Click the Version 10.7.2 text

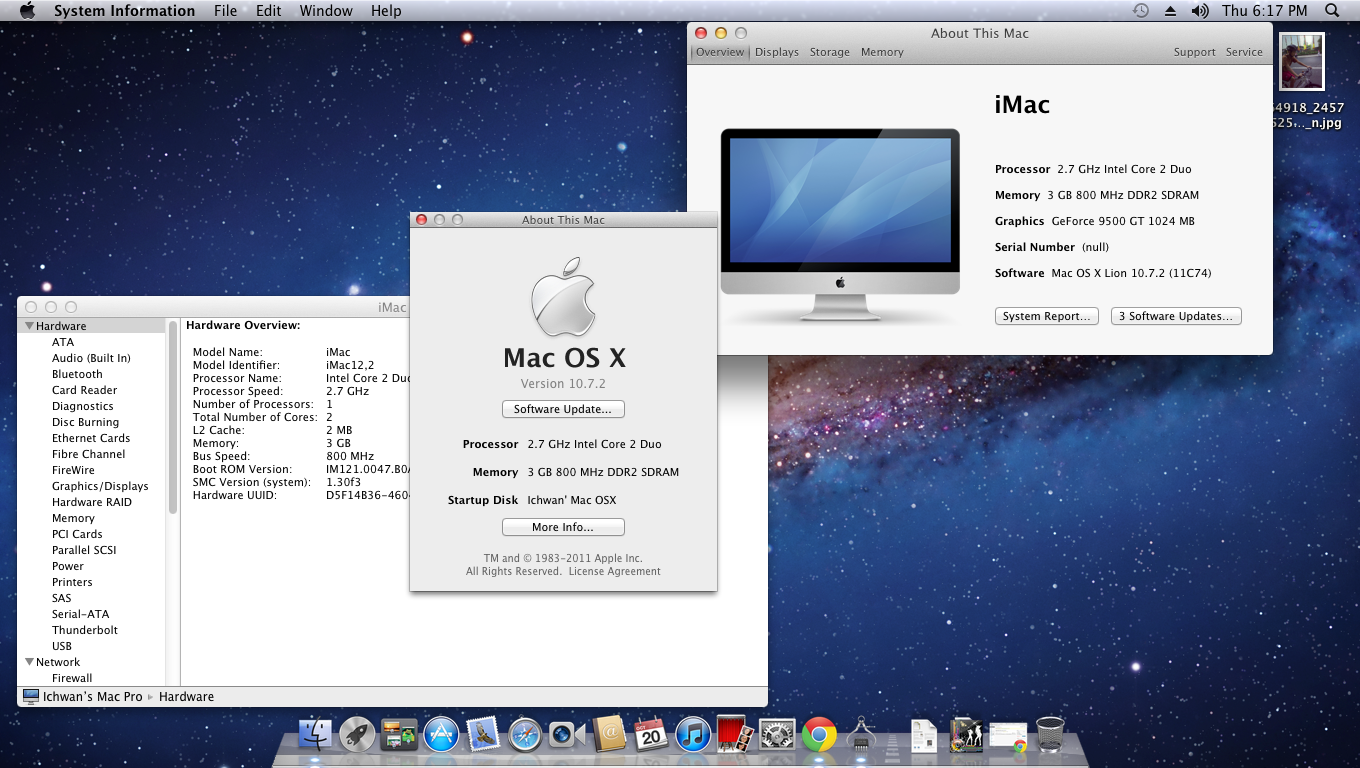click(563, 384)
